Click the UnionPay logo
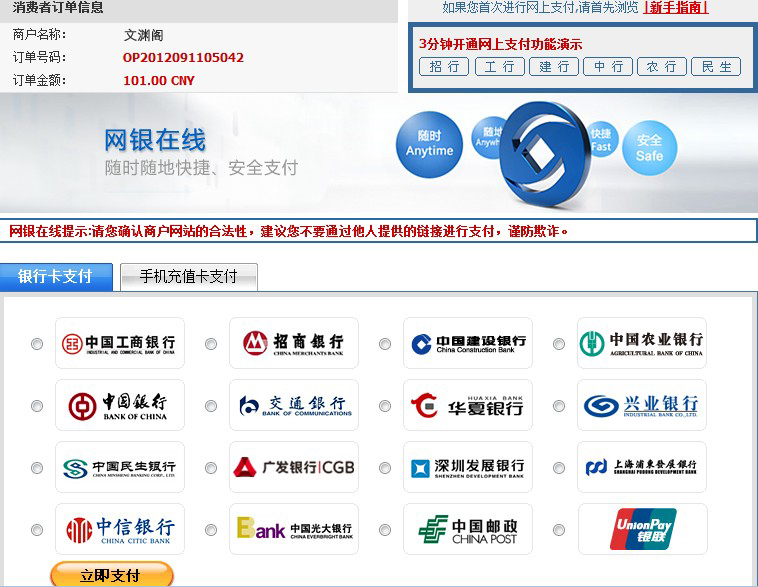The width and height of the screenshot is (758, 587). [642, 530]
